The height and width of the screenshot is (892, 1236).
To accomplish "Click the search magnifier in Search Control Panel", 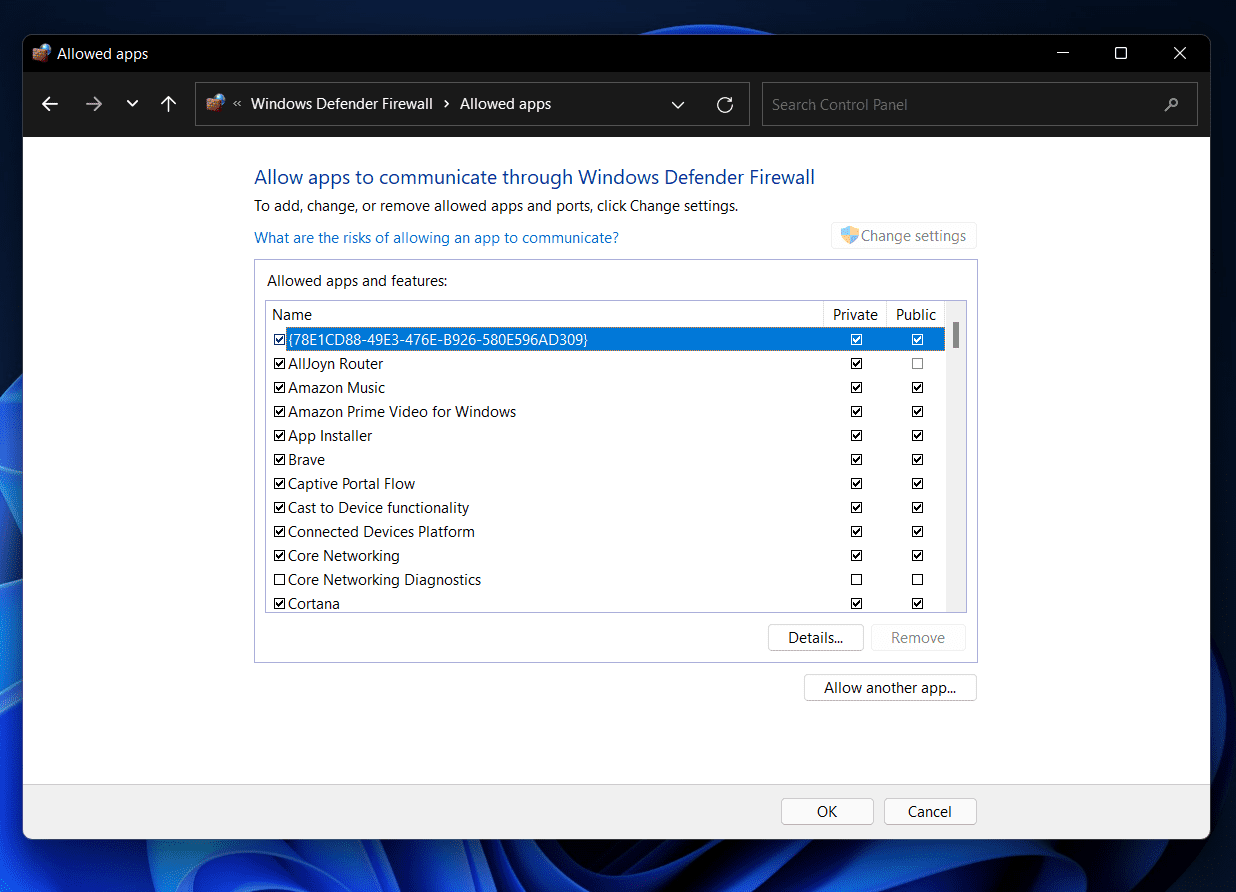I will pyautogui.click(x=1170, y=104).
